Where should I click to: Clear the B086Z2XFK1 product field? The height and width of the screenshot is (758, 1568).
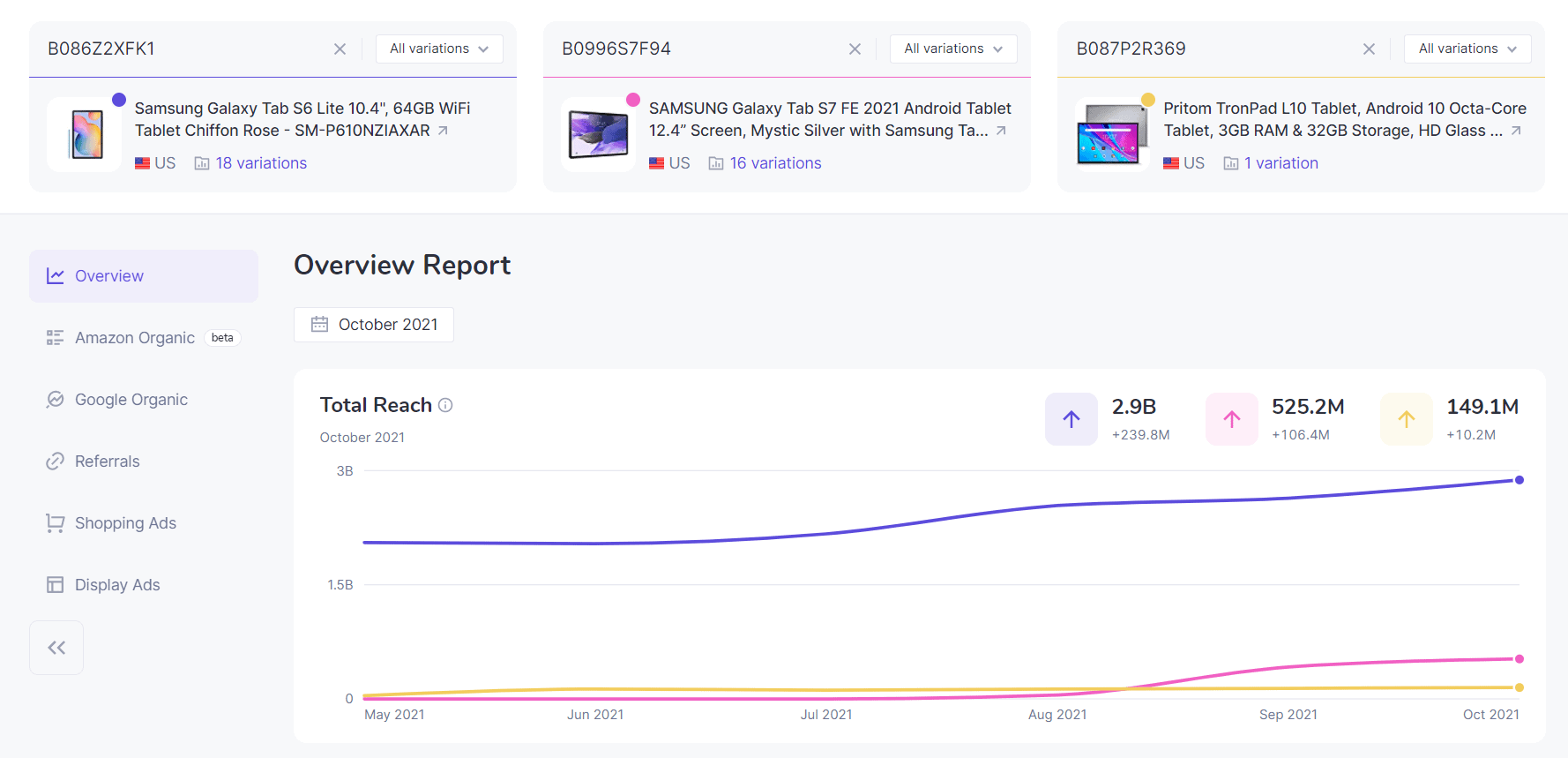[340, 49]
